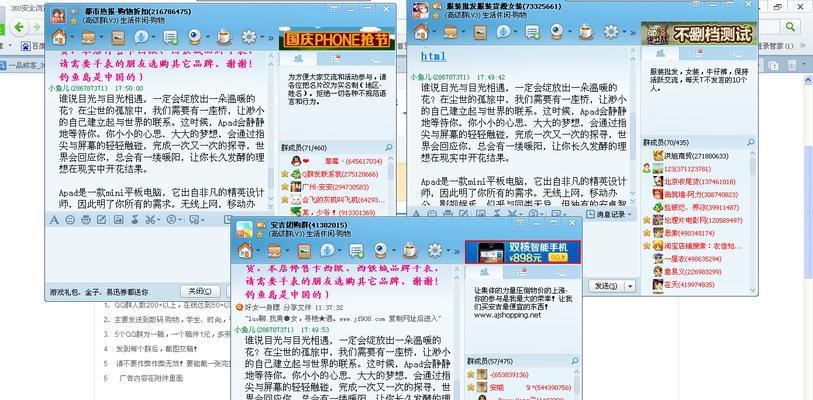The height and width of the screenshot is (400, 813).
Task: Expand file share dropdown arrow in 都市热报 window
Action: click(x=102, y=37)
